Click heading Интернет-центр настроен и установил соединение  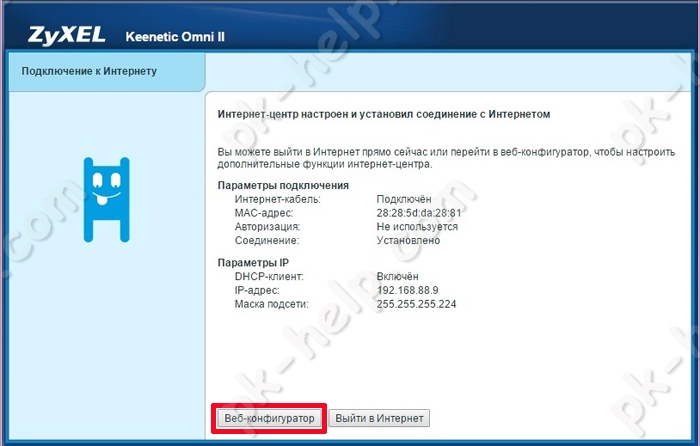(383, 114)
